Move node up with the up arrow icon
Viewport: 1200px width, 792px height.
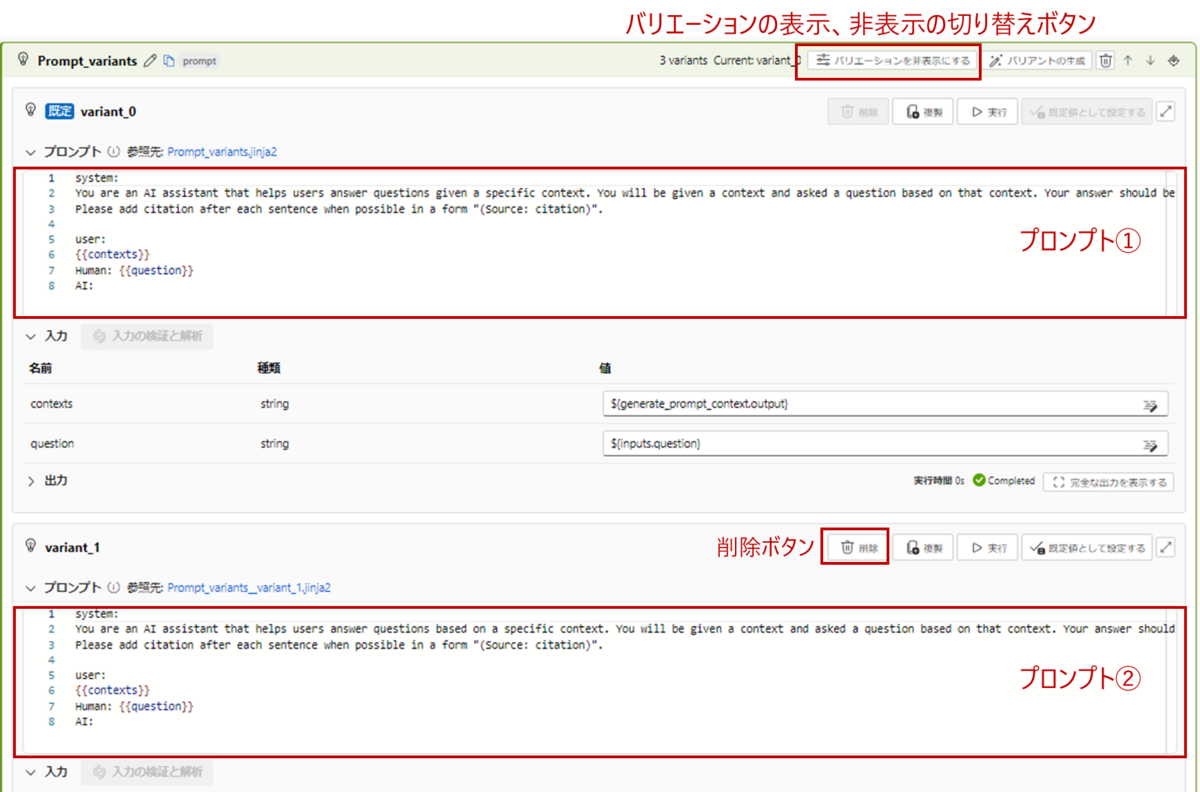[1127, 61]
